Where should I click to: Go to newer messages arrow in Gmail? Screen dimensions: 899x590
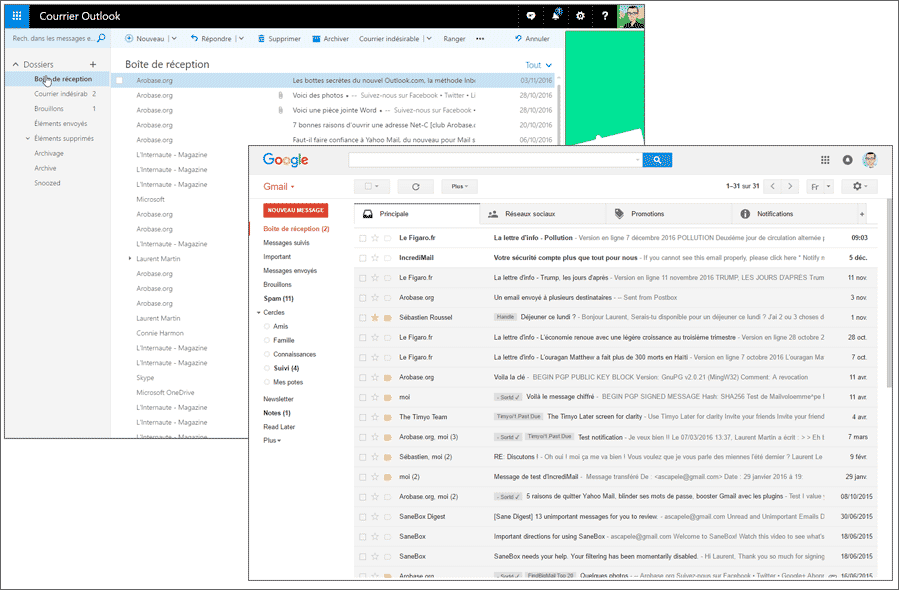pos(773,186)
